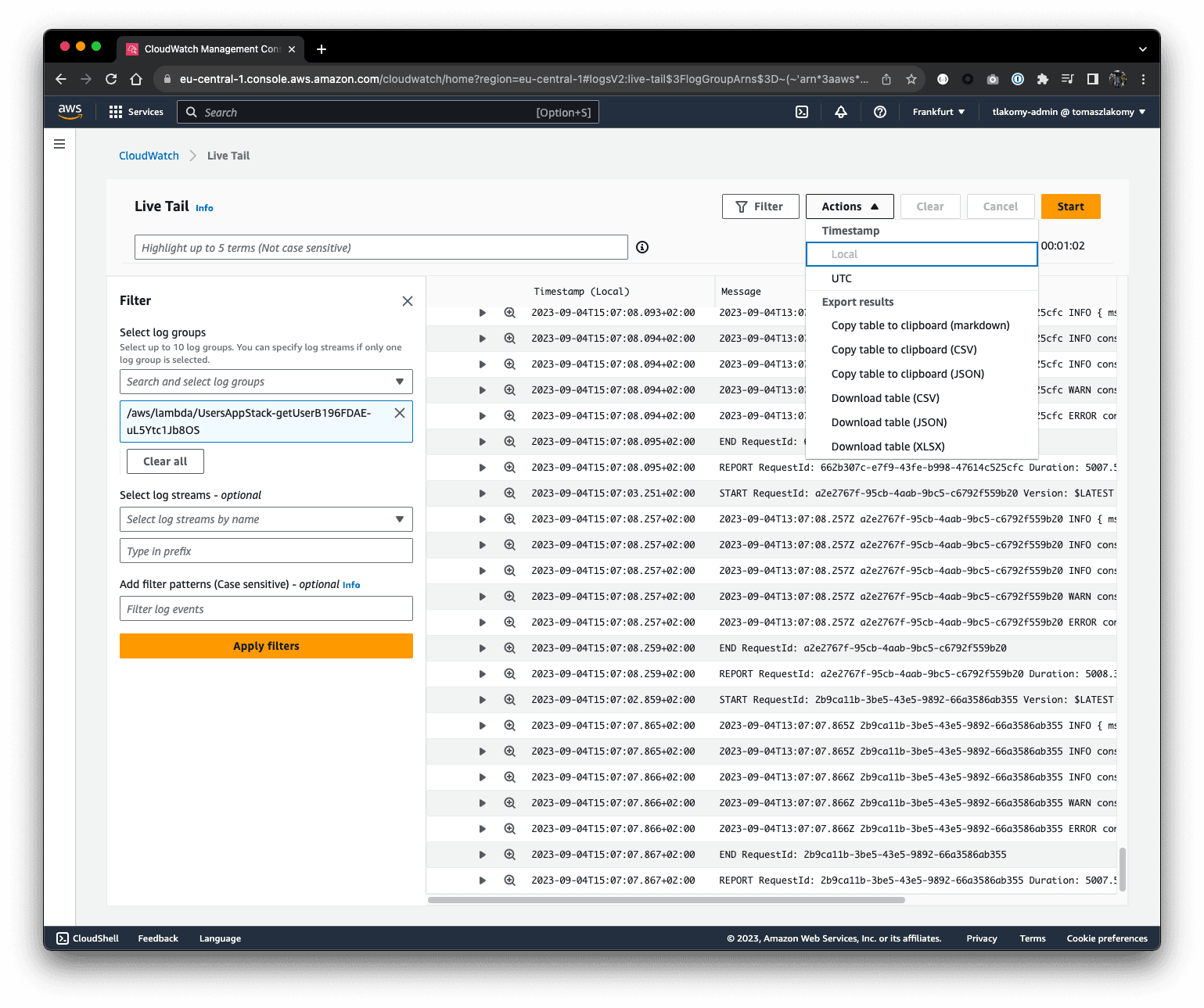Open the notifications bell
The width and height of the screenshot is (1204, 1008).
coord(841,112)
